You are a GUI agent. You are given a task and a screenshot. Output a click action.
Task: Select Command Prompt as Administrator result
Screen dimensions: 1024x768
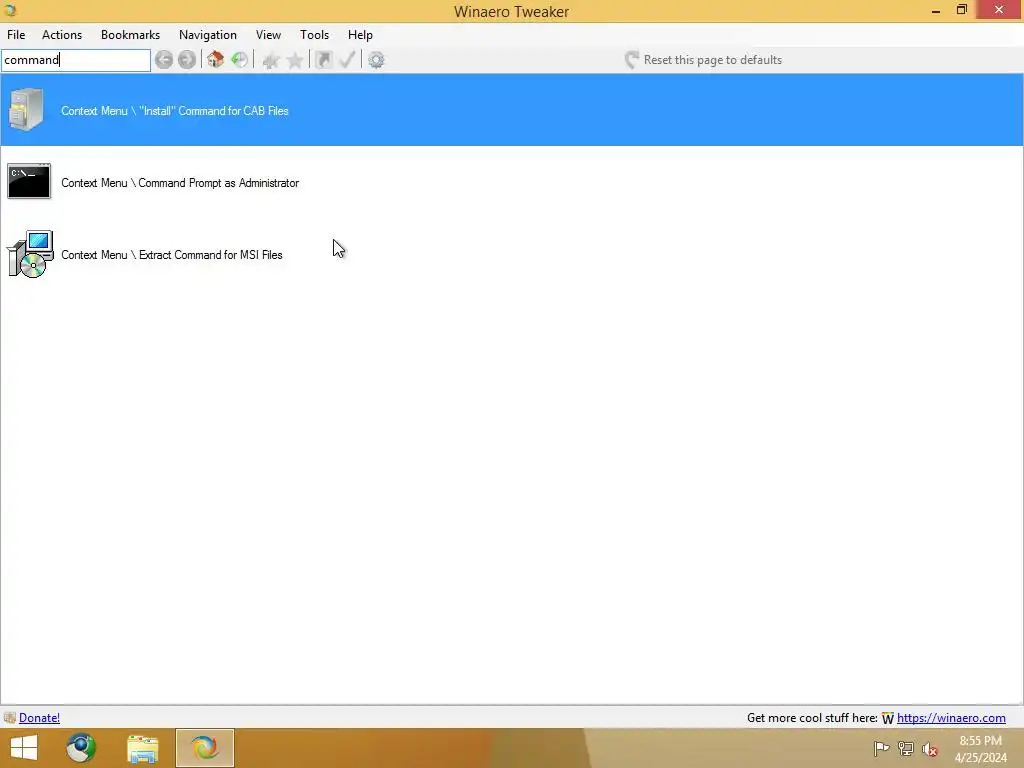click(x=512, y=182)
